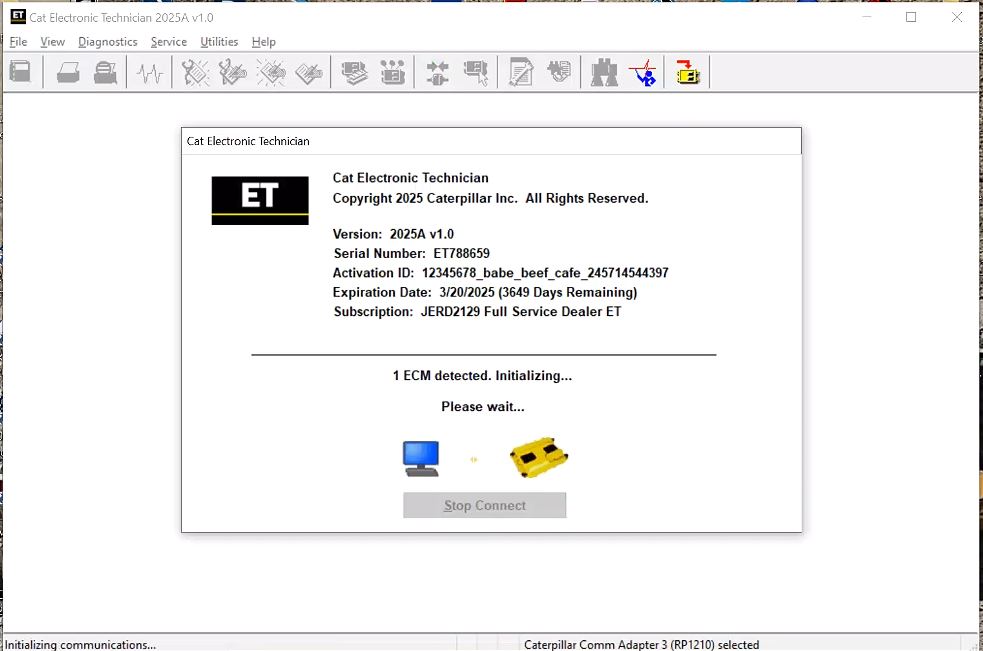Click the 'Version: 2025A v1.0' line
Image resolution: width=983 pixels, height=651 pixels.
pyautogui.click(x=393, y=234)
